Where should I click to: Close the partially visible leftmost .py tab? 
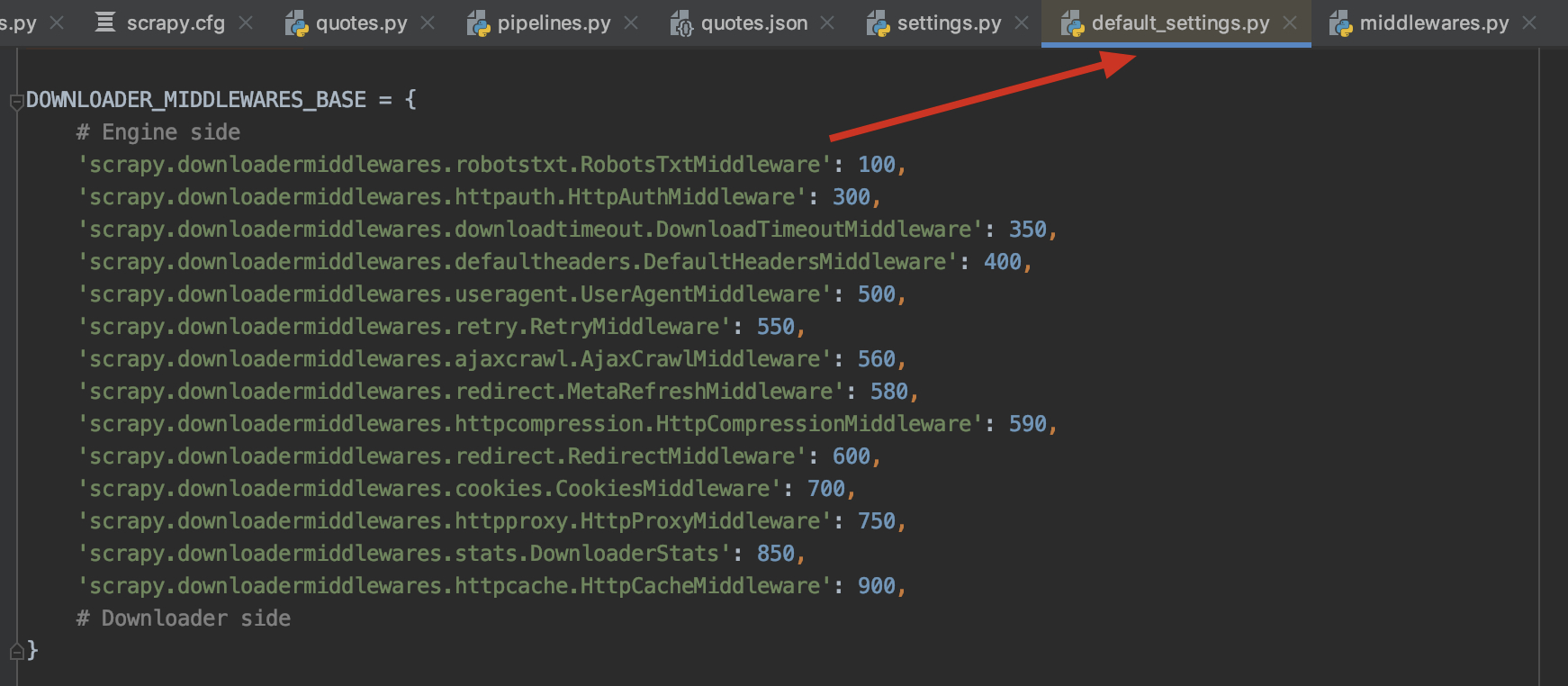click(57, 23)
